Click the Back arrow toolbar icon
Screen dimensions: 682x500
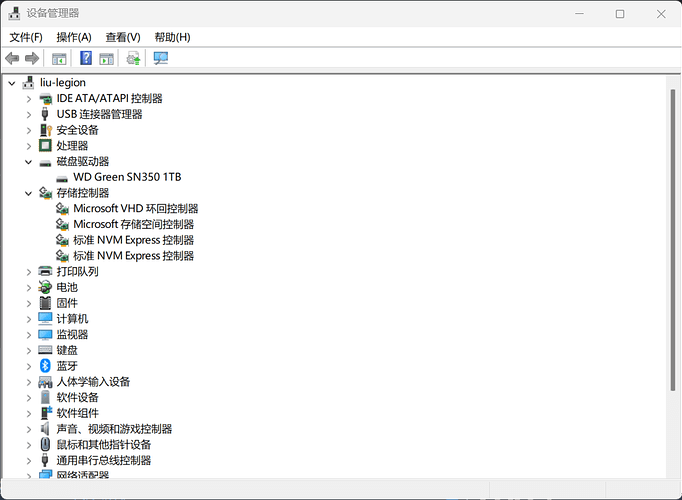tap(12, 58)
